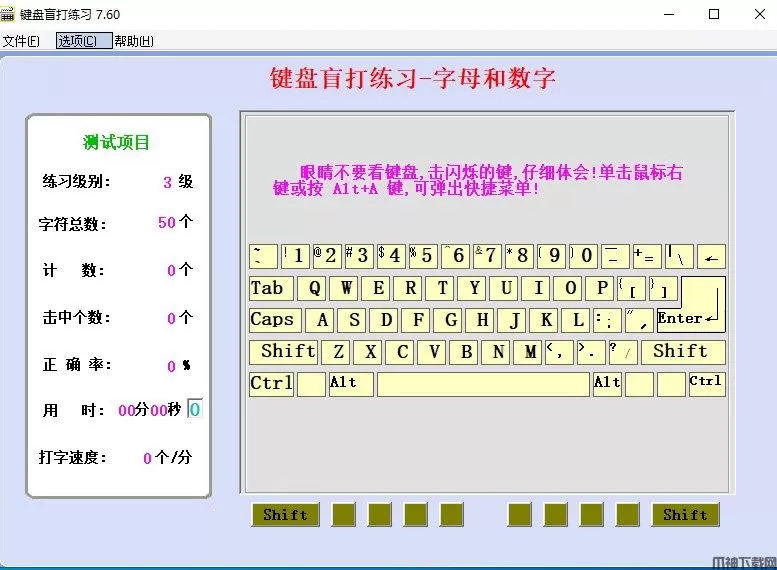
Task: Click the number 0 key
Action: tap(583, 256)
